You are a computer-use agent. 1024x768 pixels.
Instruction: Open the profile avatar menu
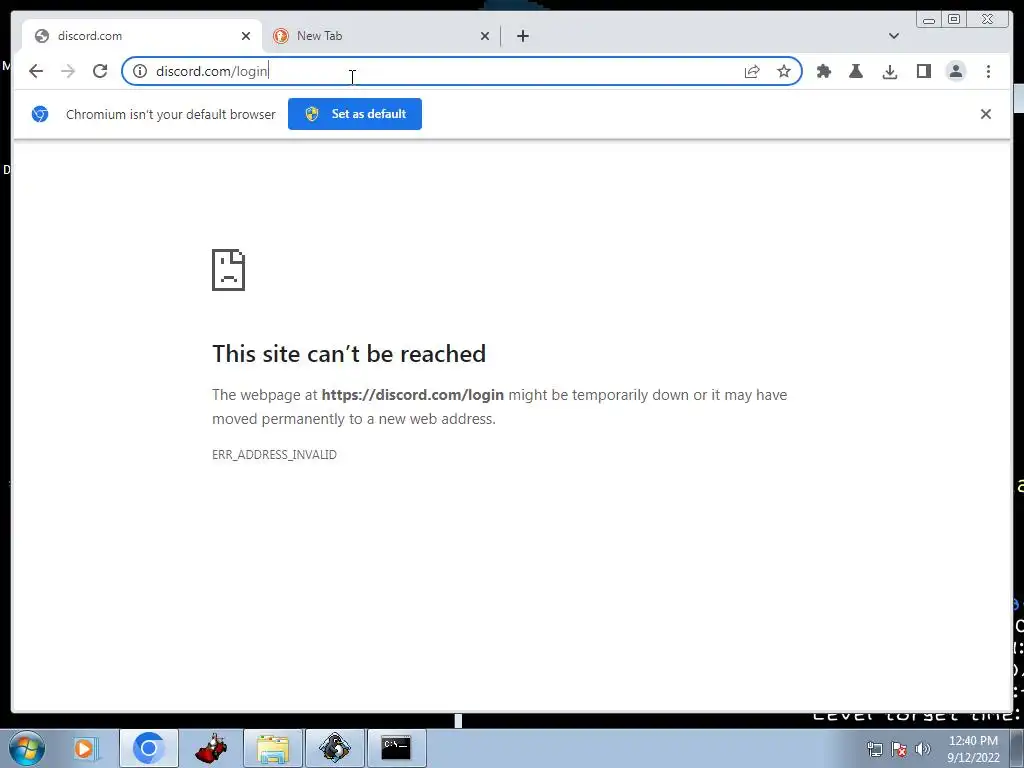pos(955,71)
